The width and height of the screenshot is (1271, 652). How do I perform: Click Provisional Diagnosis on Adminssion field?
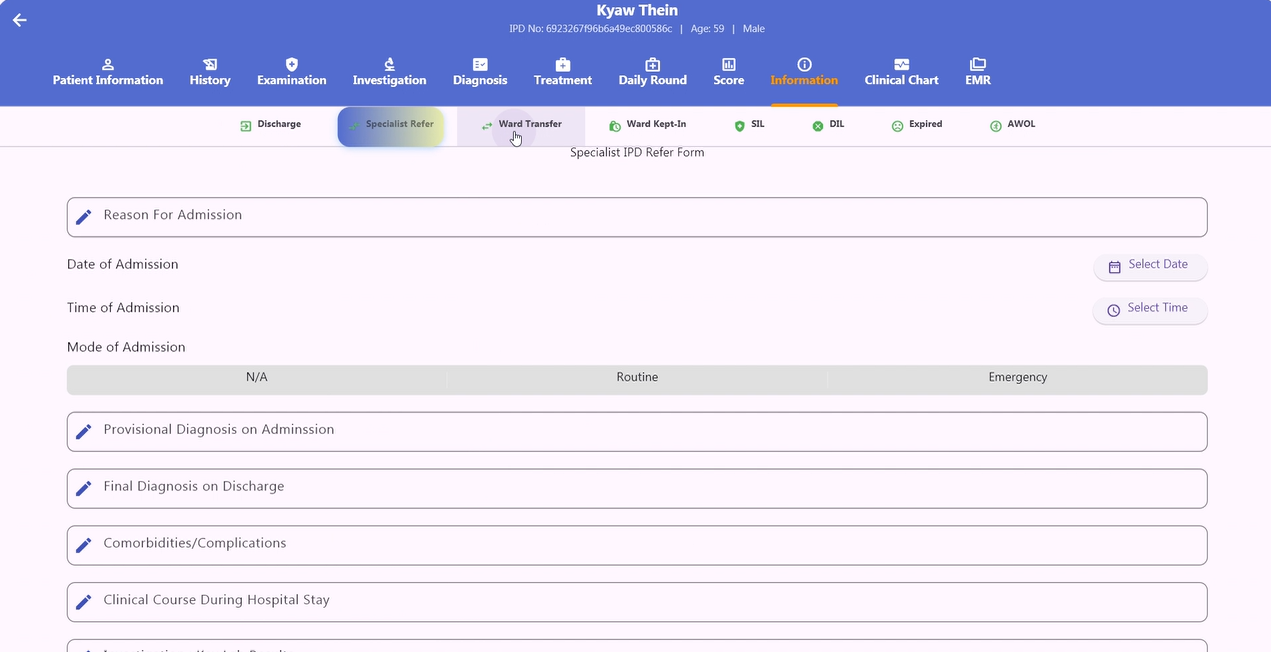click(637, 432)
